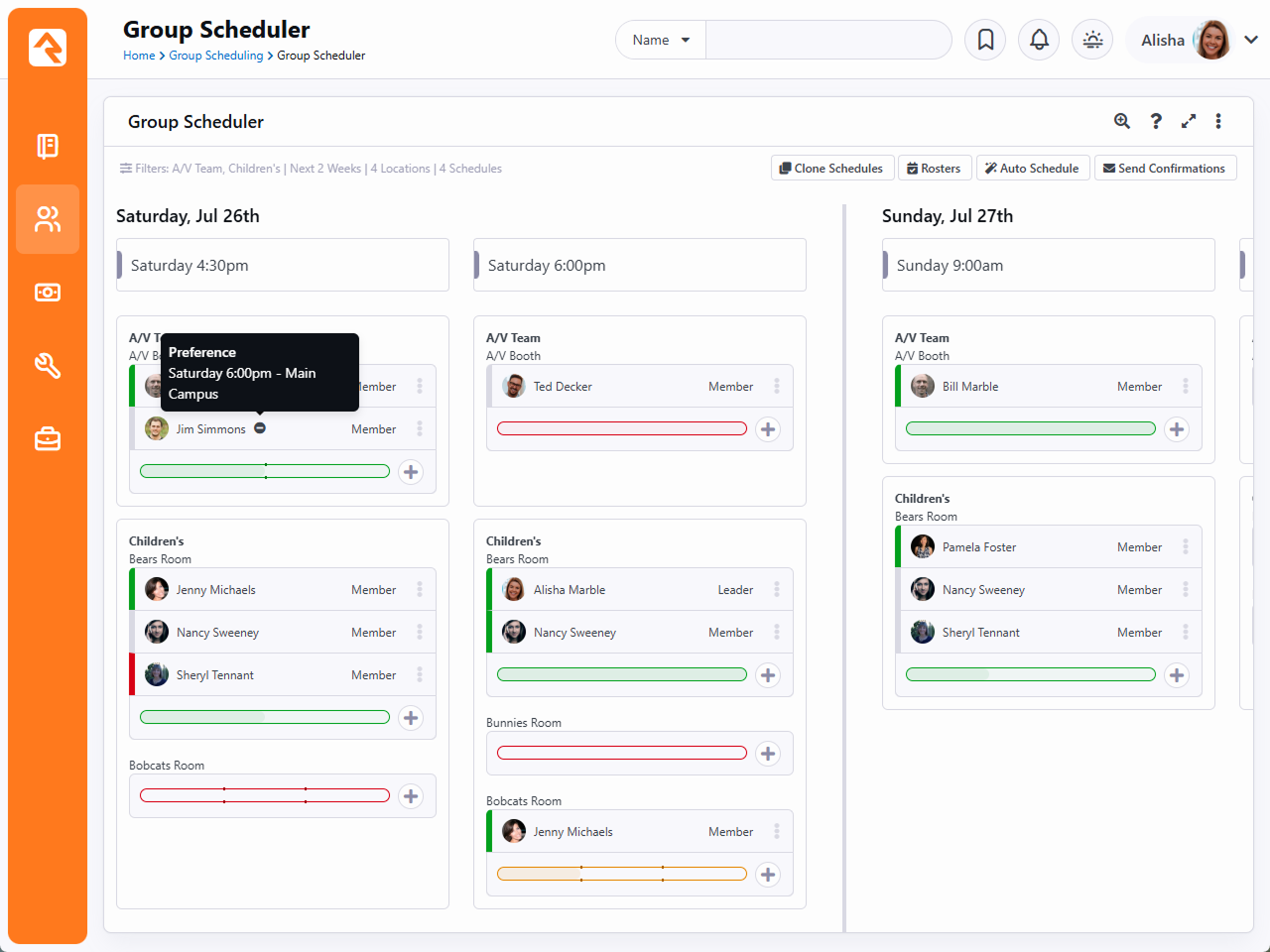Screen dimensions: 1270x952
Task: Open the Name search-type dropdown
Action: [x=661, y=40]
